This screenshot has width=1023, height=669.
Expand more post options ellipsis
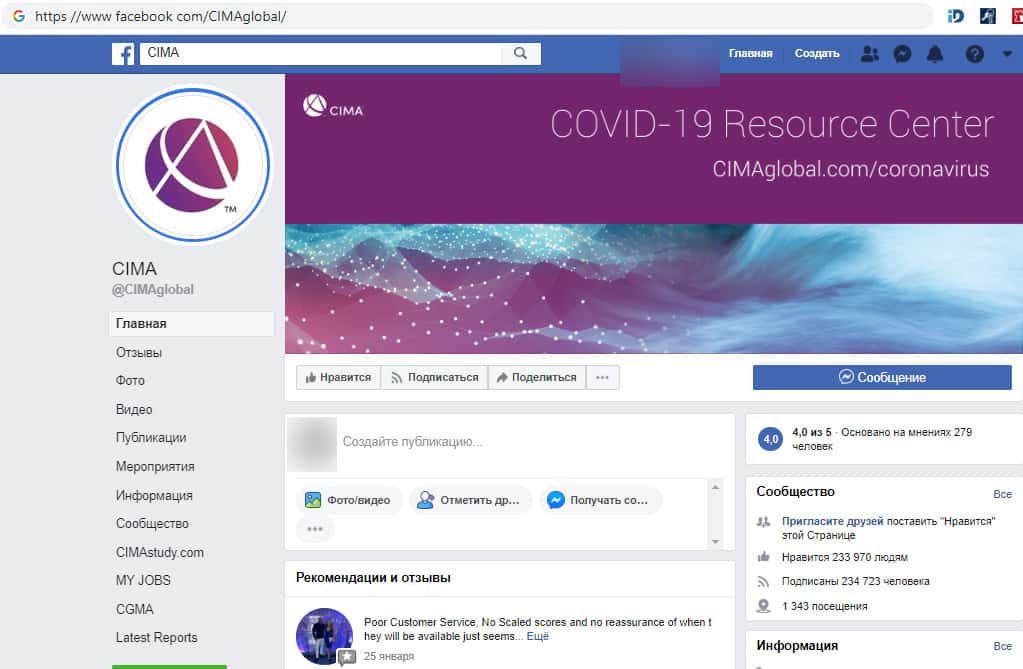pos(315,529)
